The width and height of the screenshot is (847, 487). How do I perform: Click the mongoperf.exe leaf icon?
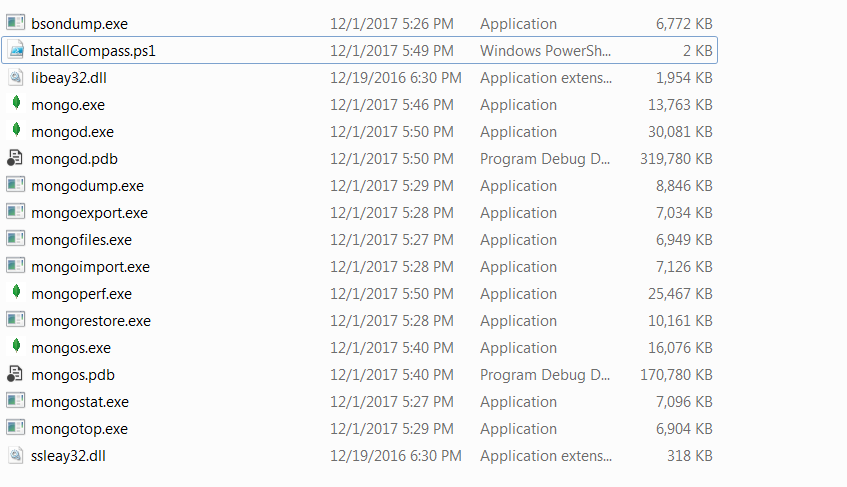(15, 293)
